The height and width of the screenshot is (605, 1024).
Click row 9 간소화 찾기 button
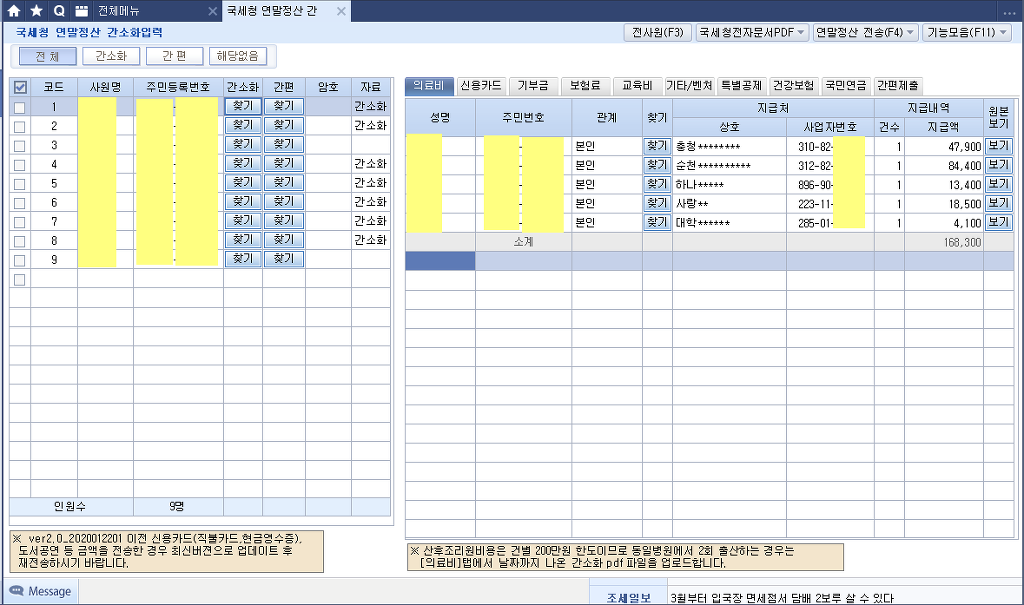point(243,259)
